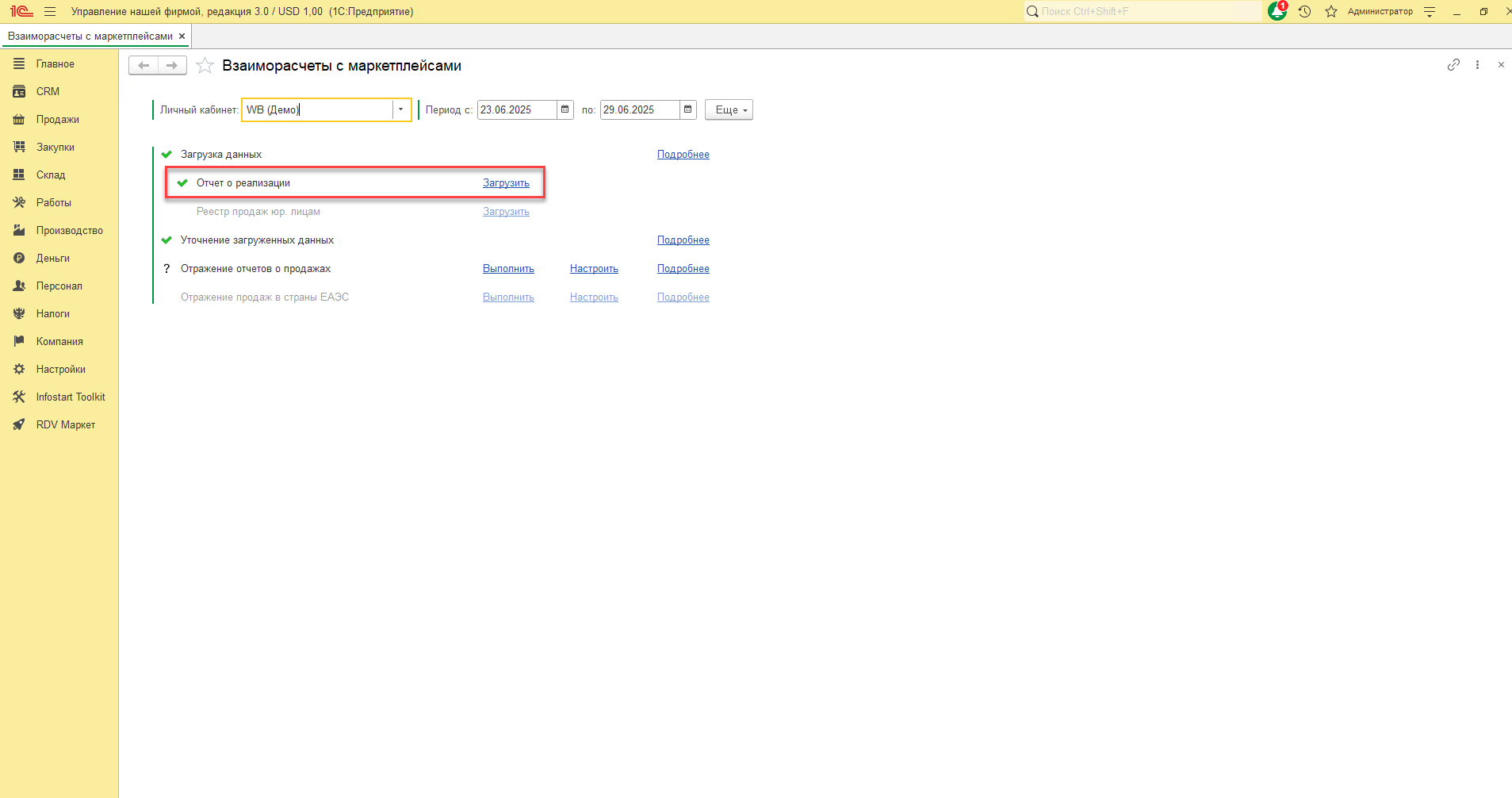1512x798 pixels.
Task: Expand the Личный кабинет dropdown arrow
Action: point(401,109)
